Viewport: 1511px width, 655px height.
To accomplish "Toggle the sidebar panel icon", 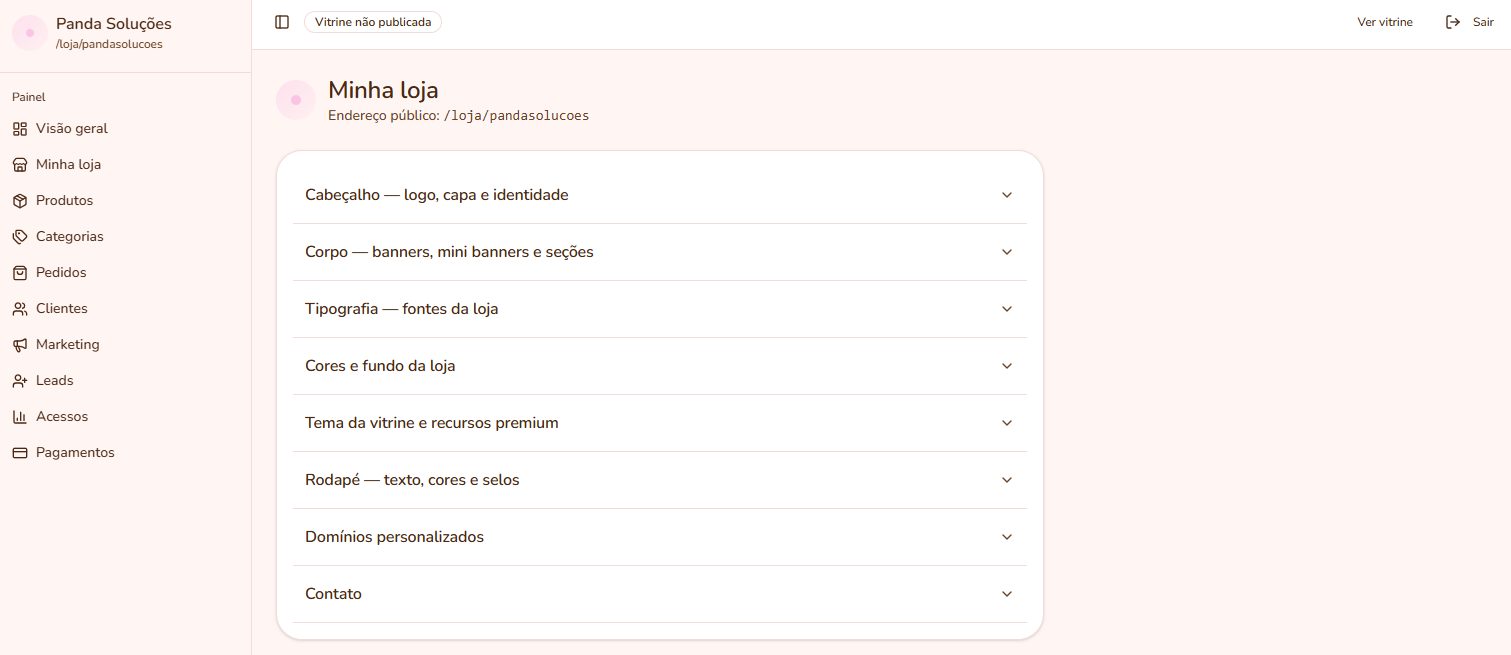I will (282, 22).
